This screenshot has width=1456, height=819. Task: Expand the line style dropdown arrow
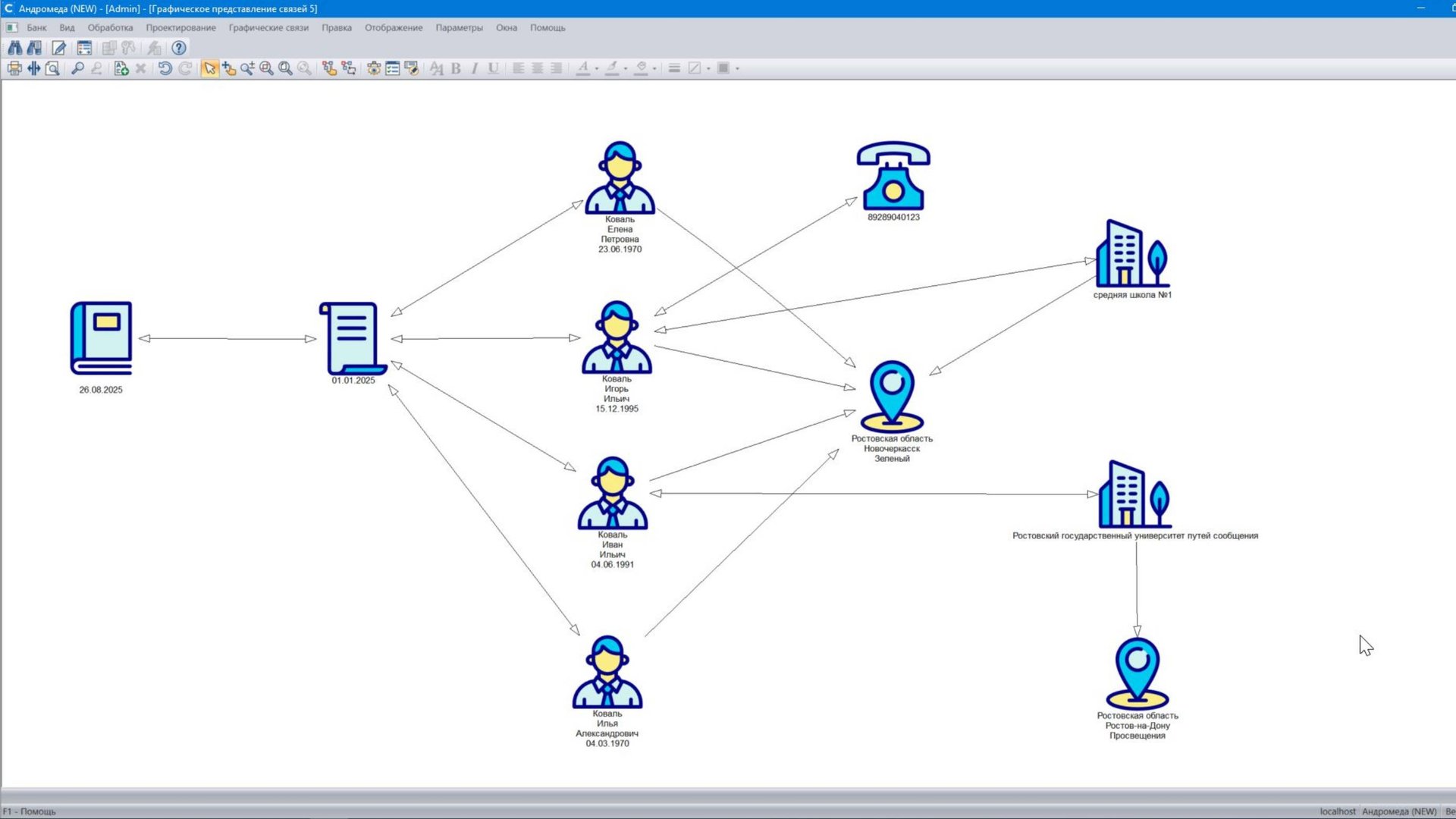708,69
